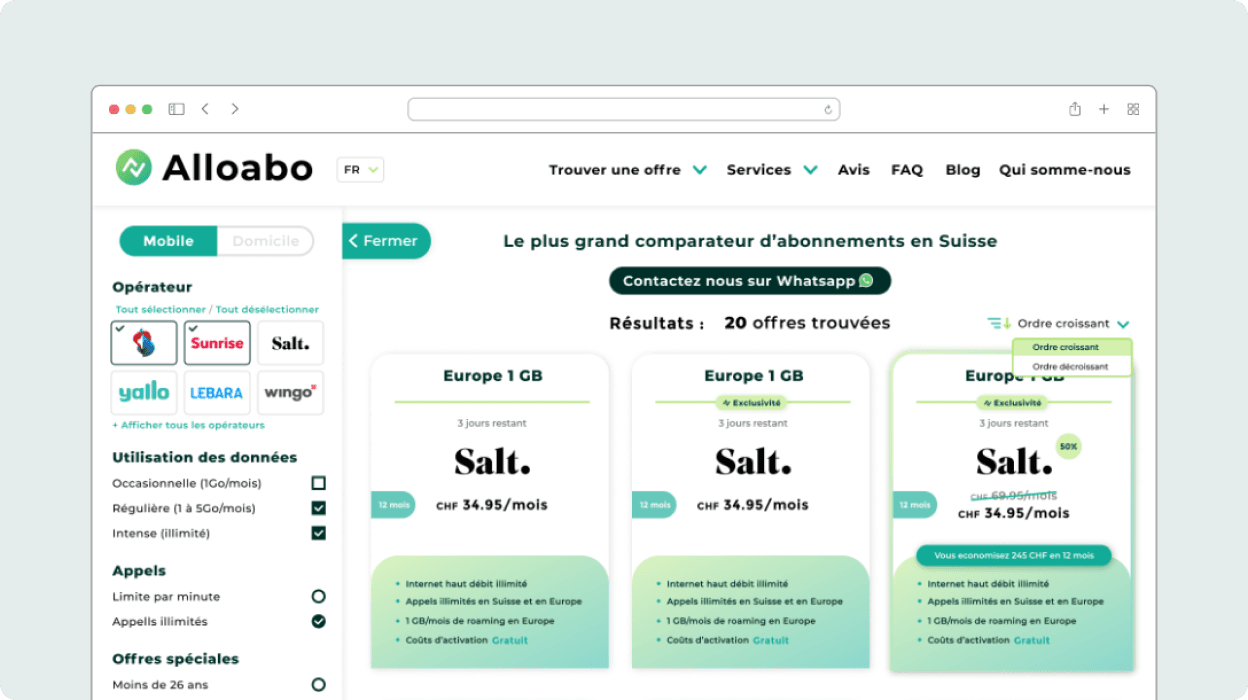
Task: Uncheck Régulière (1 à 5Go/mois) checkbox
Action: (x=318, y=508)
